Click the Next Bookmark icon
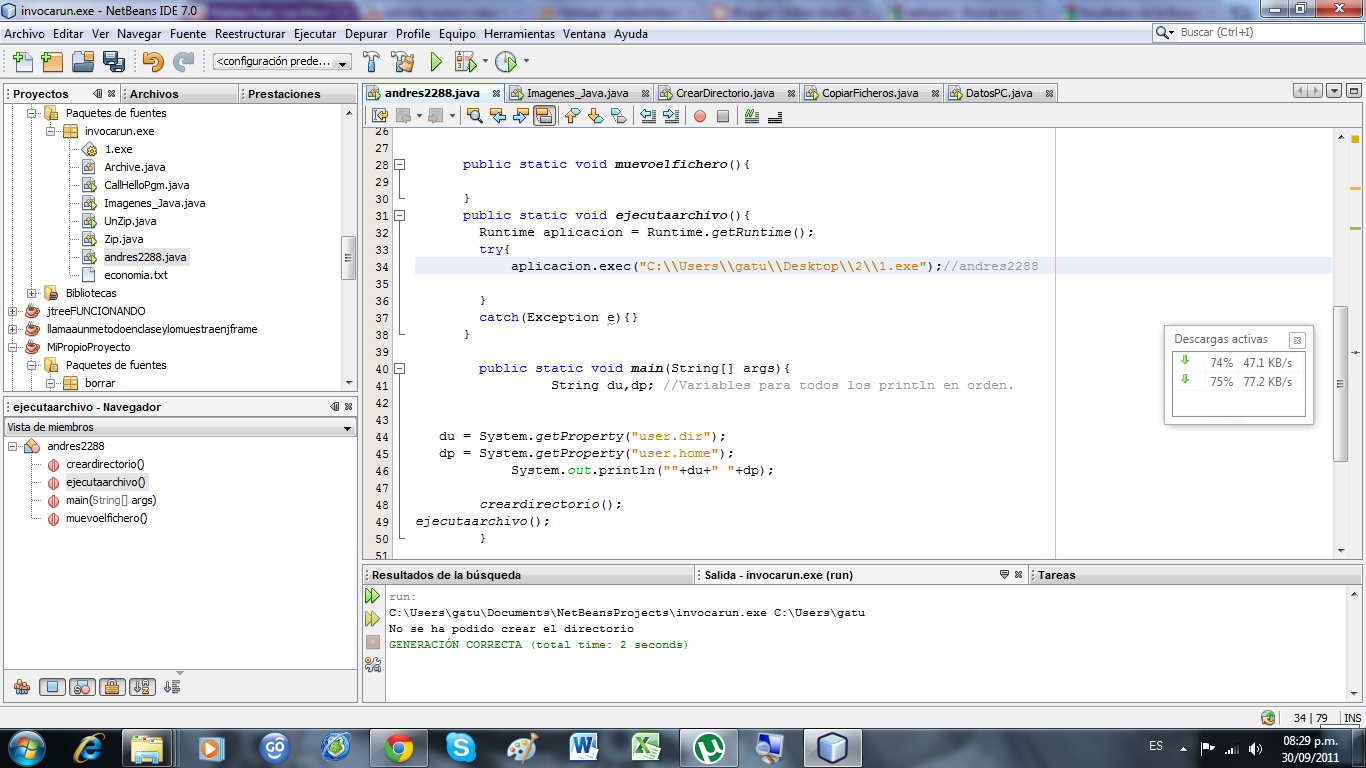1366x768 pixels. [x=595, y=116]
